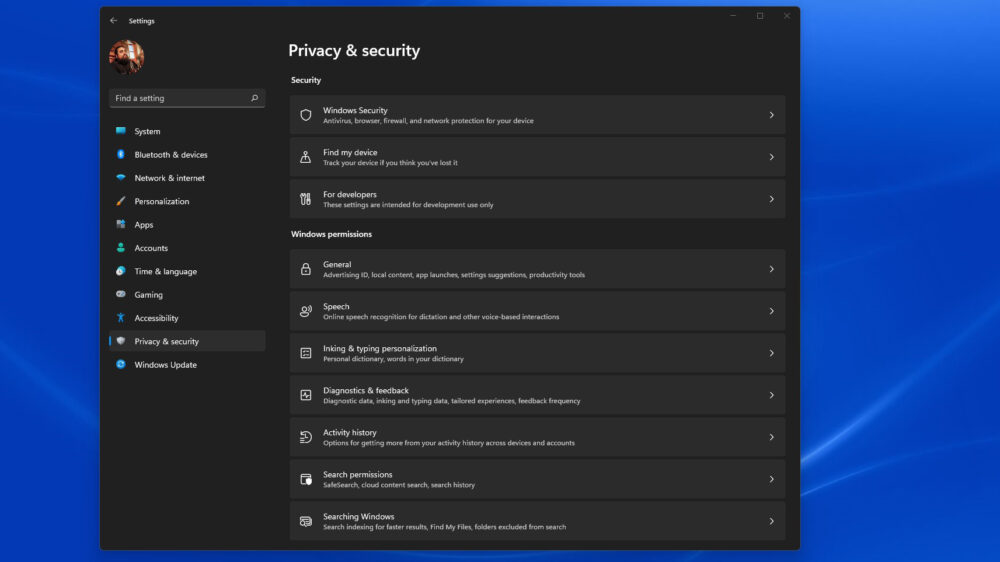Click the search magnifier icon
This screenshot has height=562, width=1000.
pos(254,98)
